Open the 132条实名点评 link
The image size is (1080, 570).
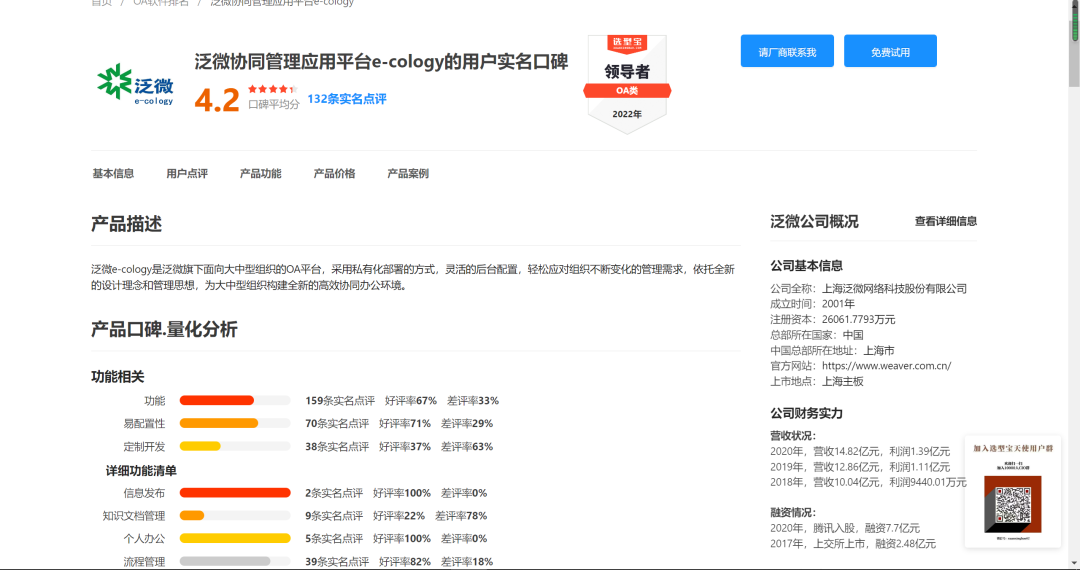[346, 99]
